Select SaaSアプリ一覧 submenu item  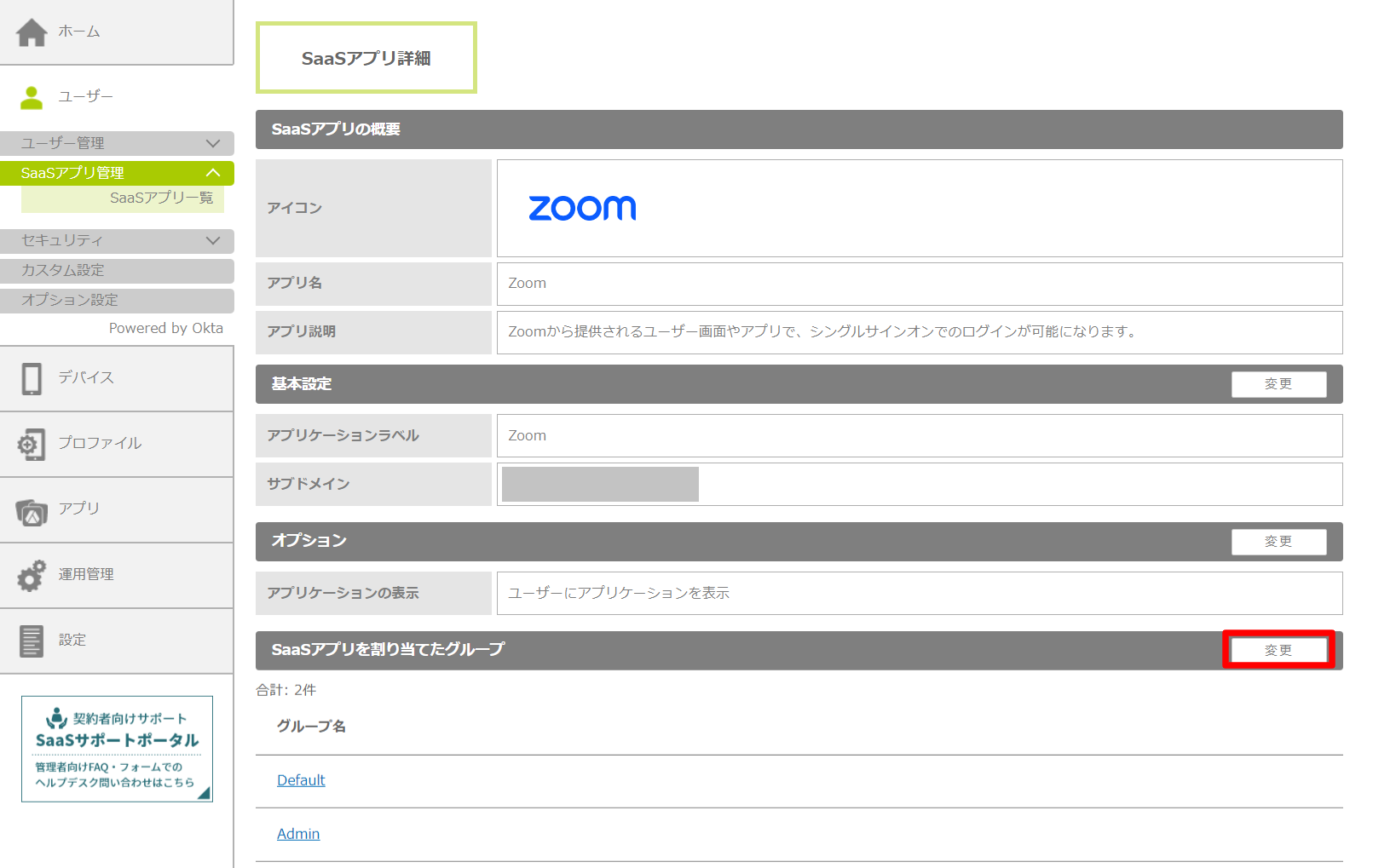click(161, 198)
